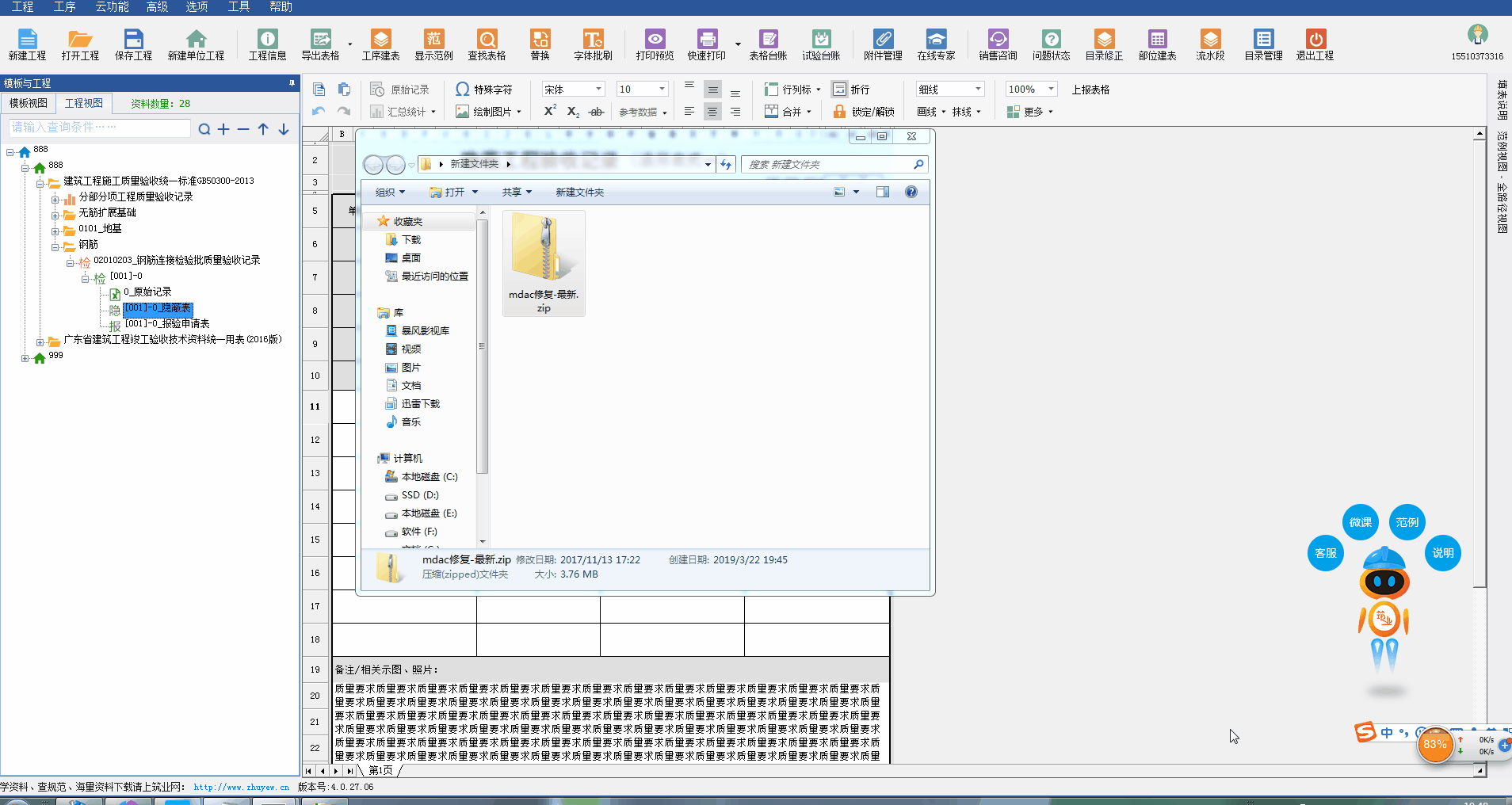Click the 锁定/解锁 lock icon

[839, 112]
